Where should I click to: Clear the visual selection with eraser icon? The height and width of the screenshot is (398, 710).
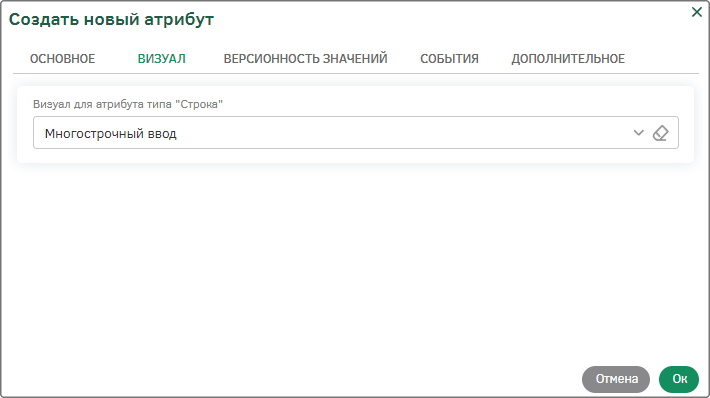click(x=661, y=133)
